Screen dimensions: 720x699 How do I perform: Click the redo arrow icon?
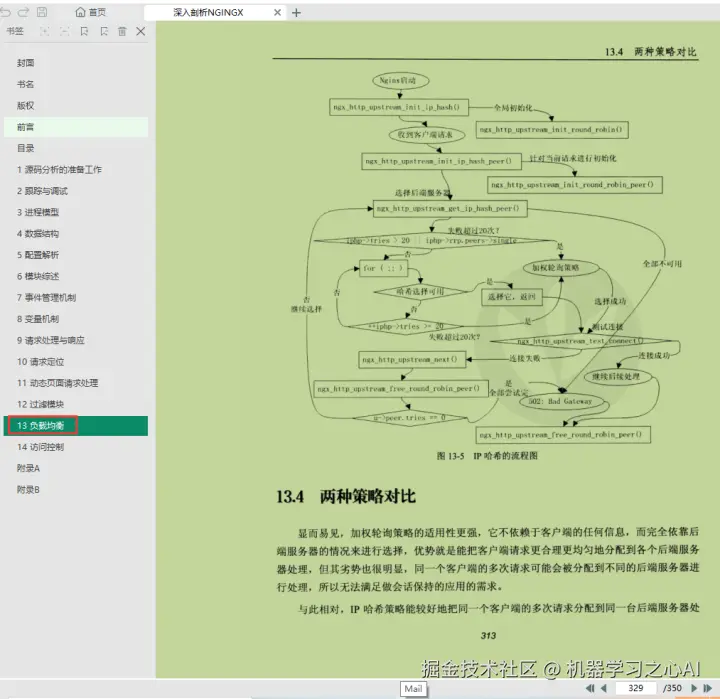coord(23,12)
